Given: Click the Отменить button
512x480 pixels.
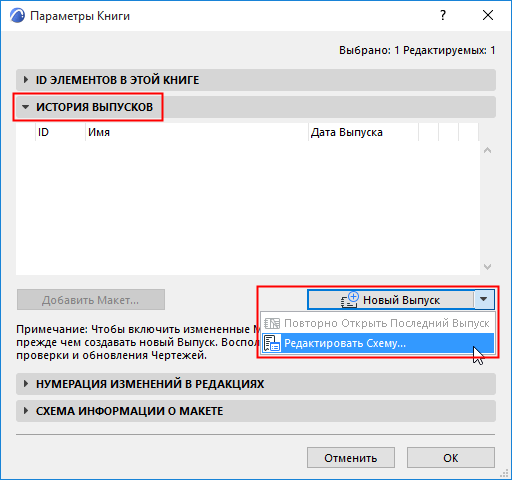Looking at the screenshot, I should tap(351, 458).
